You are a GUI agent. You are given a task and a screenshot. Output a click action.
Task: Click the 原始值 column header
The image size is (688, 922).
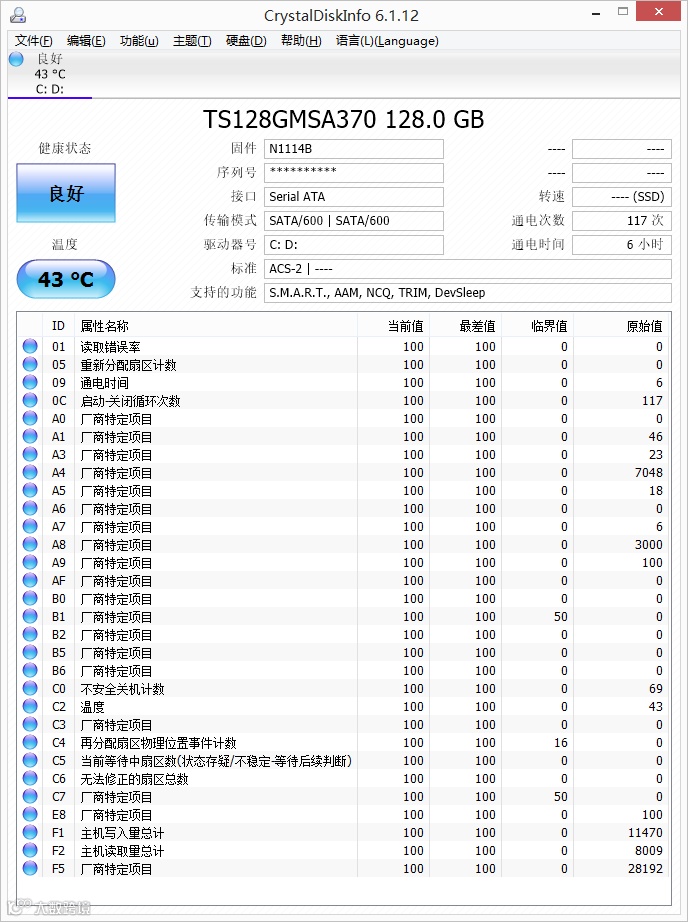point(622,326)
